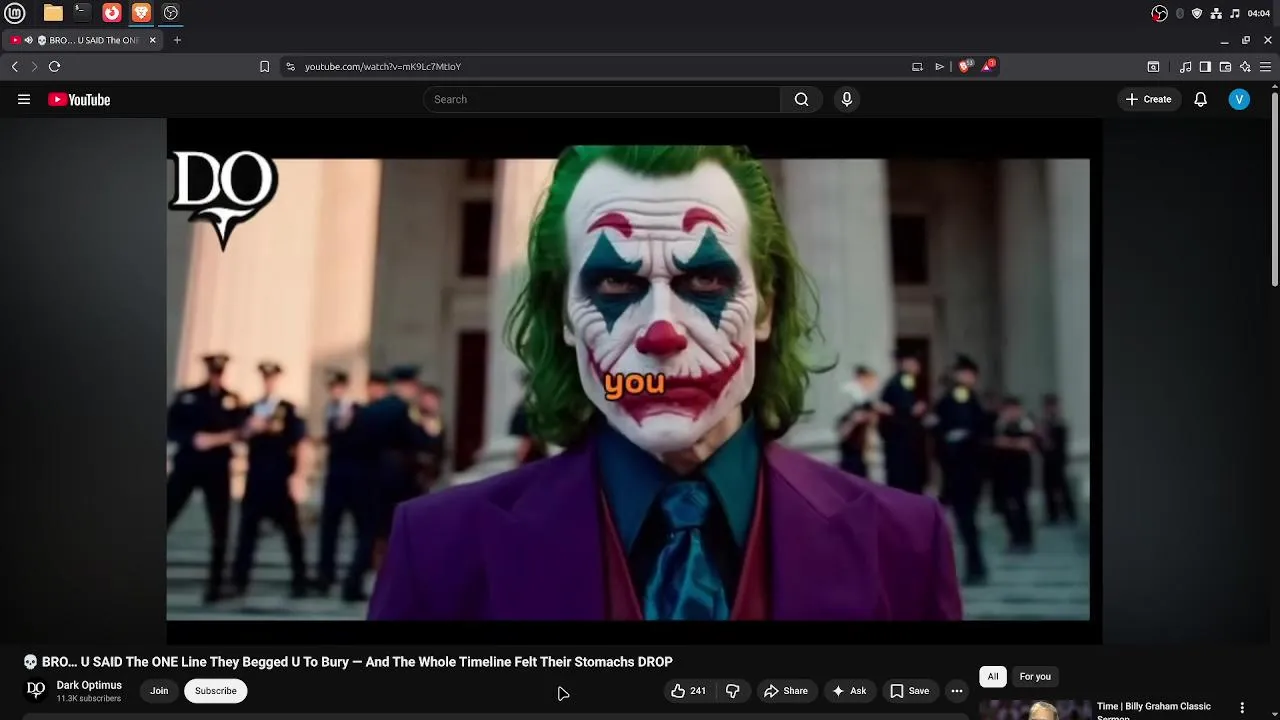Dislike the video with thumbs-down
1280x720 pixels.
[732, 691]
